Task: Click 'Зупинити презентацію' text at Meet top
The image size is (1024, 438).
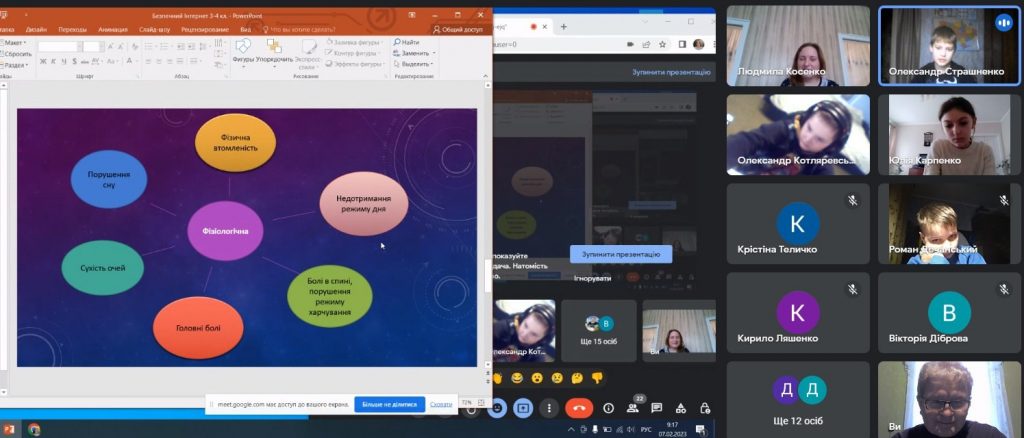Action: coord(671,72)
